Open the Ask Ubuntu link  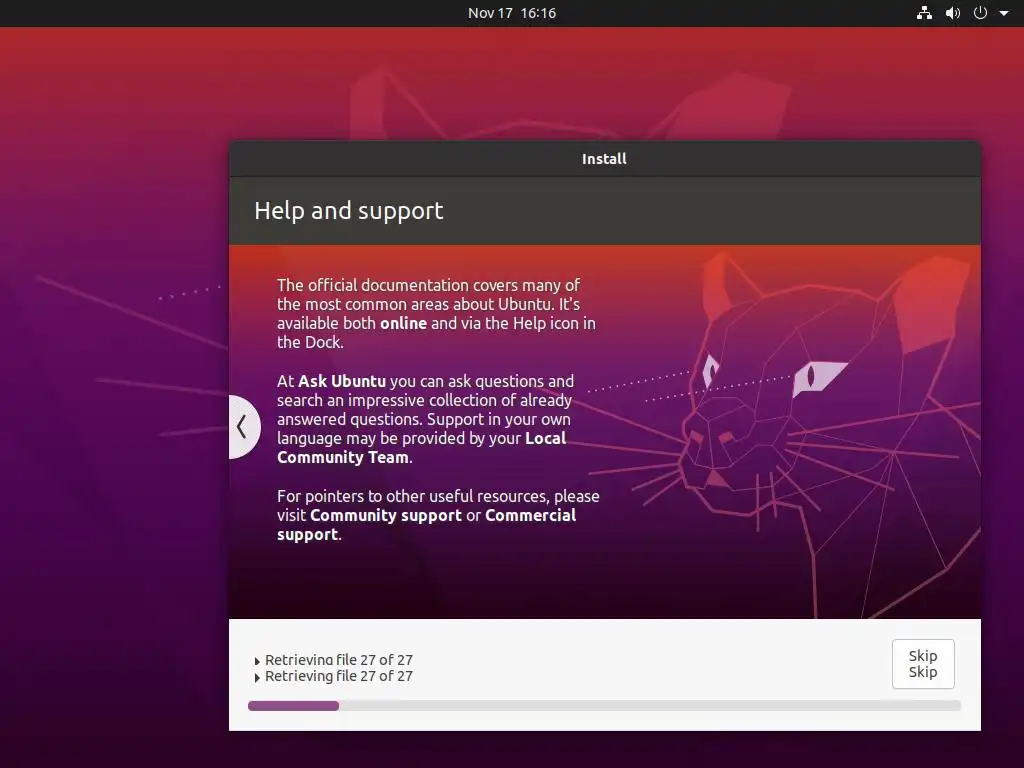click(342, 381)
